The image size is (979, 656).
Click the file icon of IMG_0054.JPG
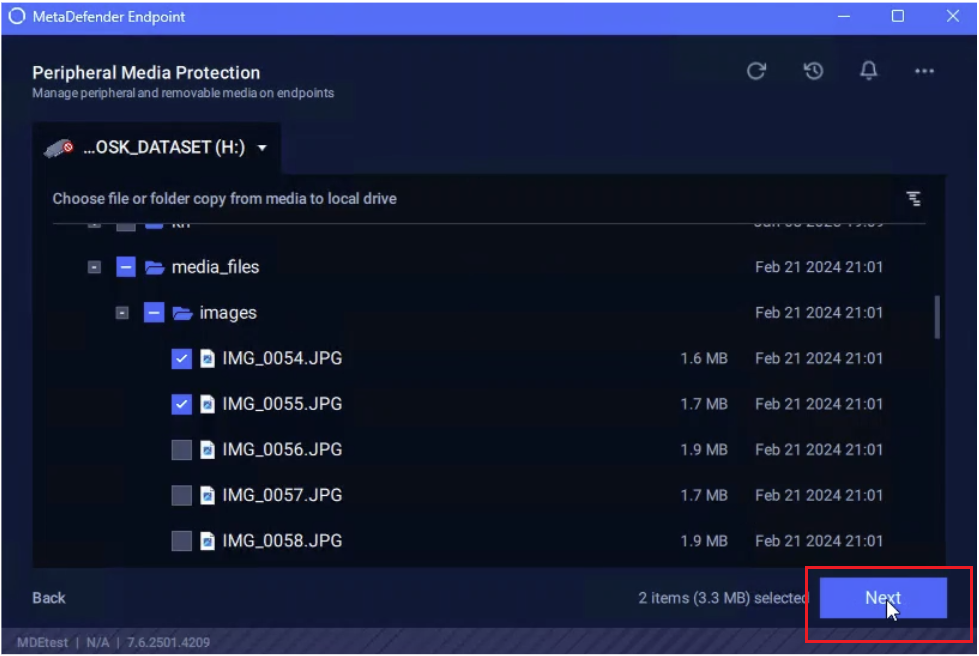(207, 359)
